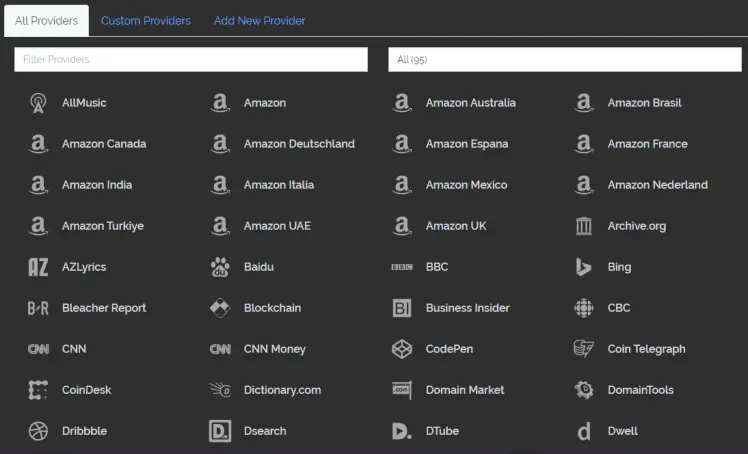748x454 pixels.
Task: Open the Custom Providers tab
Action: (145, 21)
